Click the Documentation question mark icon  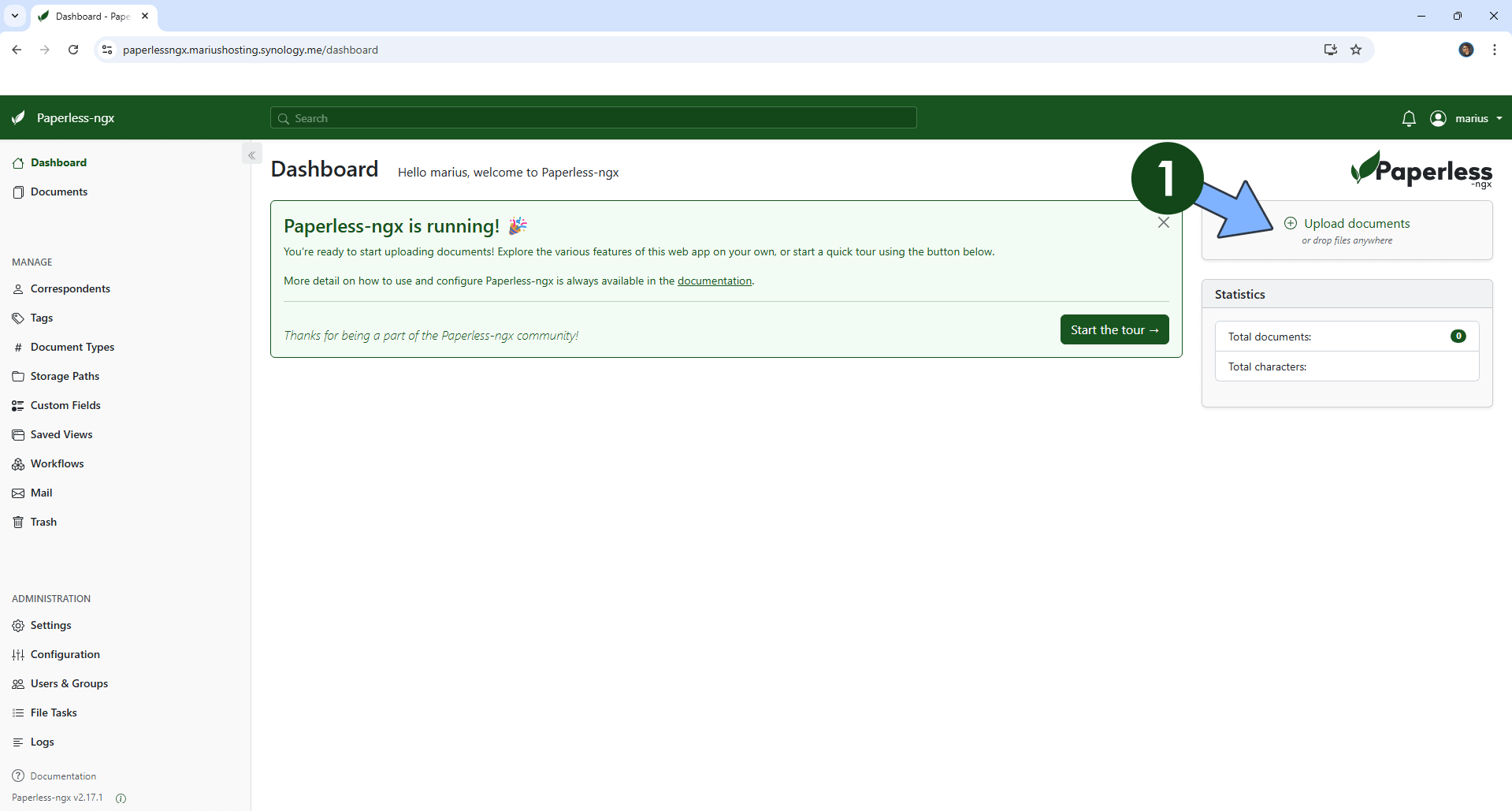[18, 776]
